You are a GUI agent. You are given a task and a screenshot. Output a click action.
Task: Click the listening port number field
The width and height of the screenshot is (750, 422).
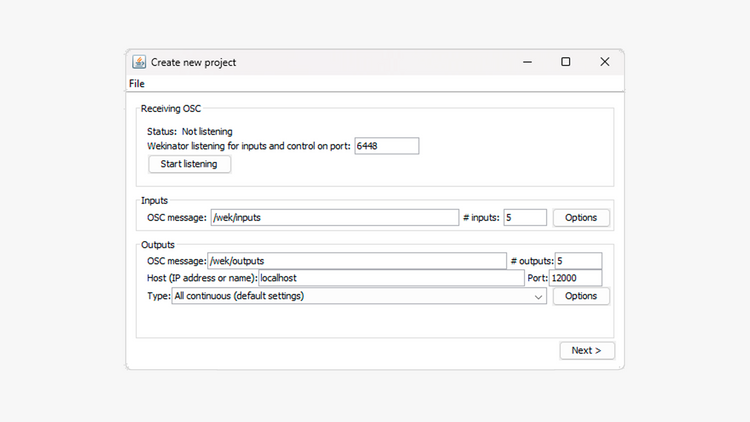click(386, 146)
